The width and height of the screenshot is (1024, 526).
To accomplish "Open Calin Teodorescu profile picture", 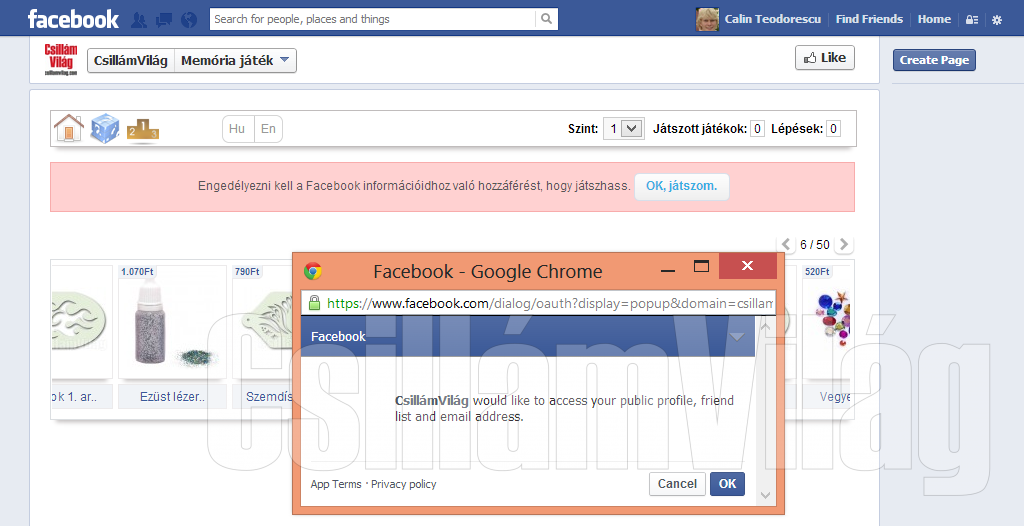I will [x=707, y=19].
